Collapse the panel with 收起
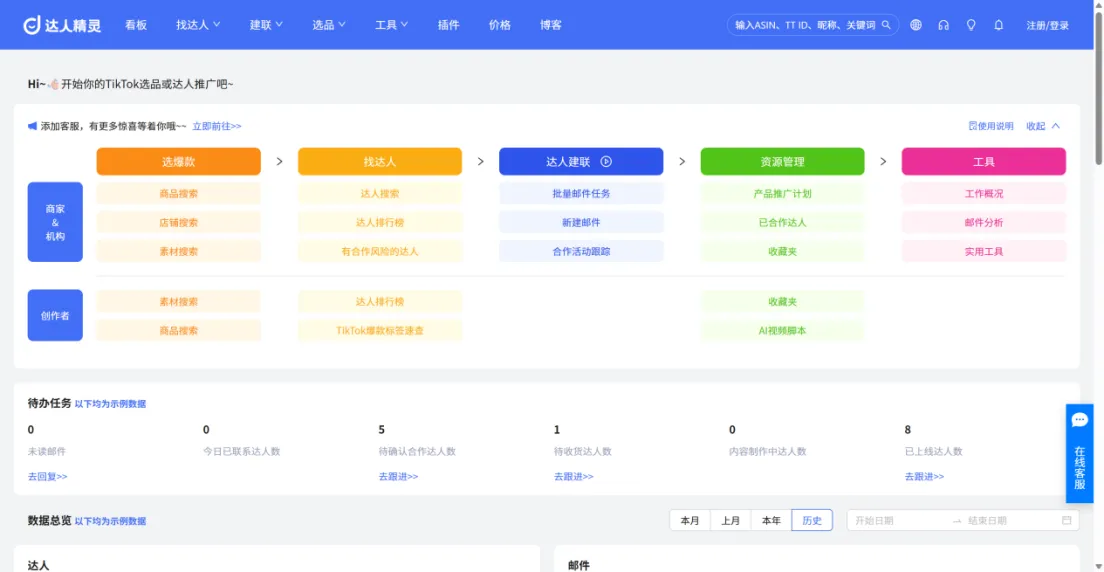Screen dimensions: 1104x572 click(1043, 126)
